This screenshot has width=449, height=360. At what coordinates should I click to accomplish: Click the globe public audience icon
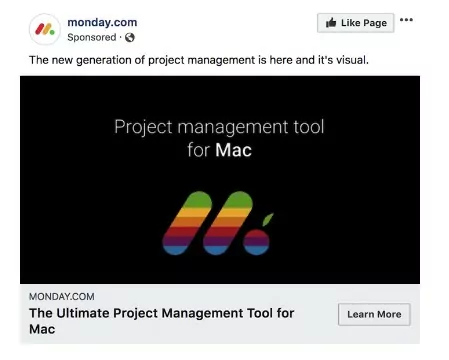click(130, 38)
